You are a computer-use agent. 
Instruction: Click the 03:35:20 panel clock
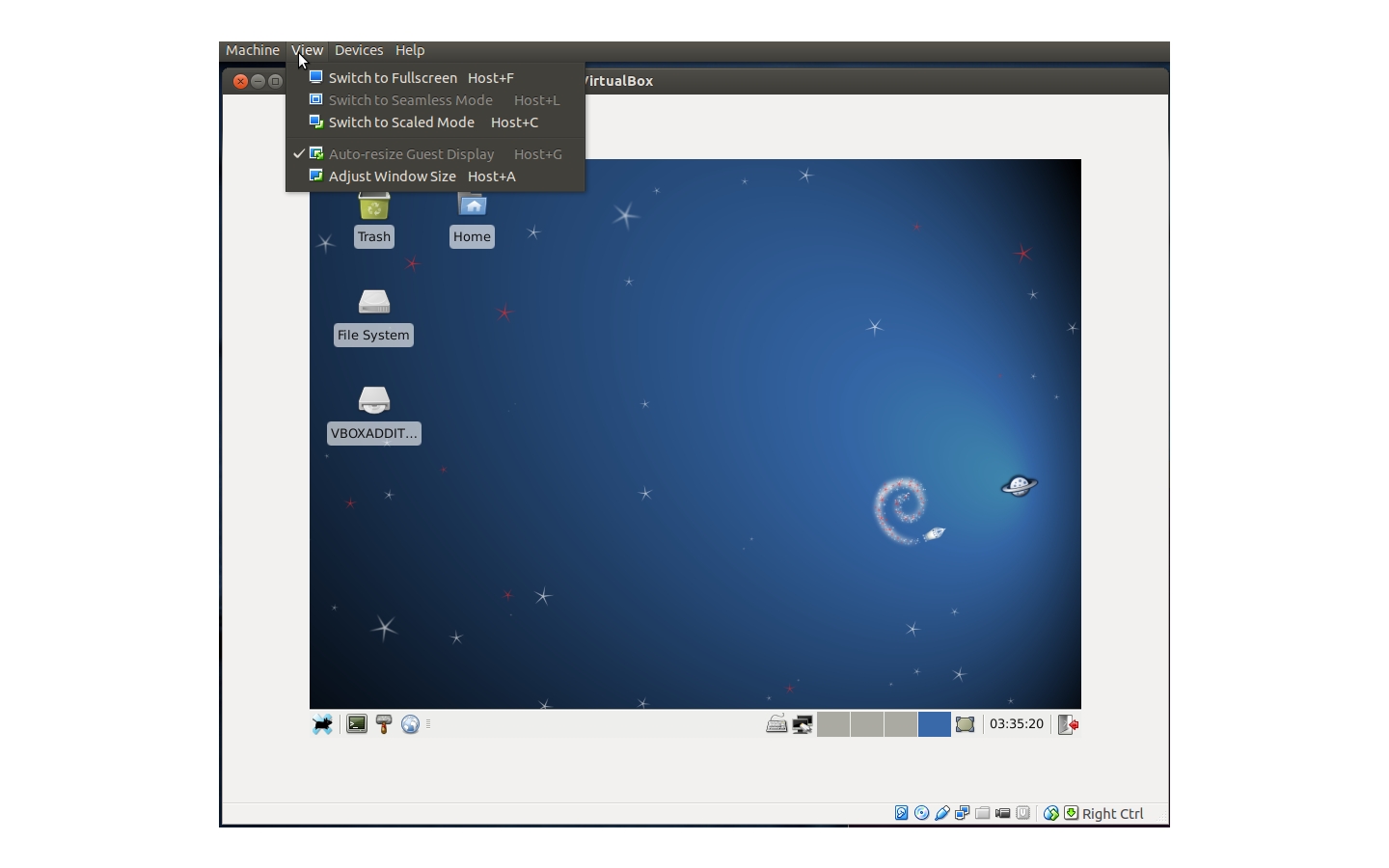coord(1017,724)
